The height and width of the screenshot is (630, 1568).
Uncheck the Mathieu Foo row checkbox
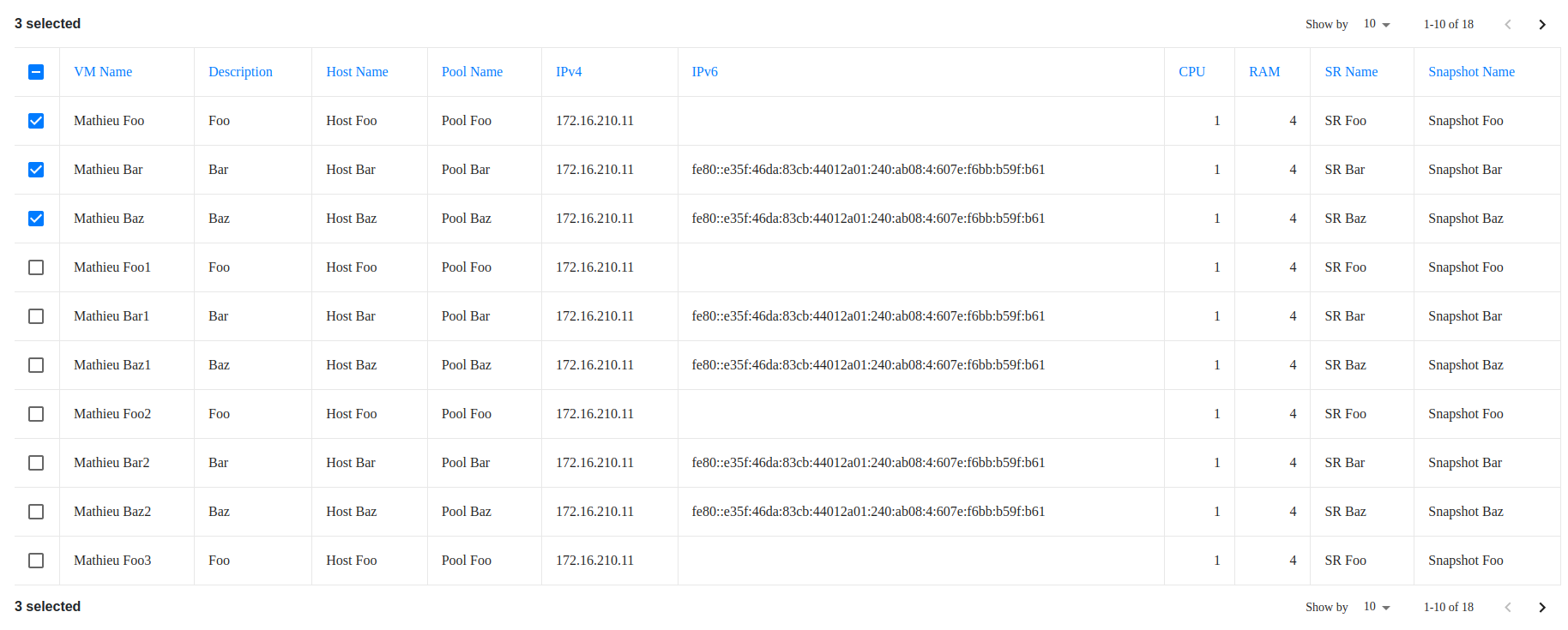[x=36, y=121]
